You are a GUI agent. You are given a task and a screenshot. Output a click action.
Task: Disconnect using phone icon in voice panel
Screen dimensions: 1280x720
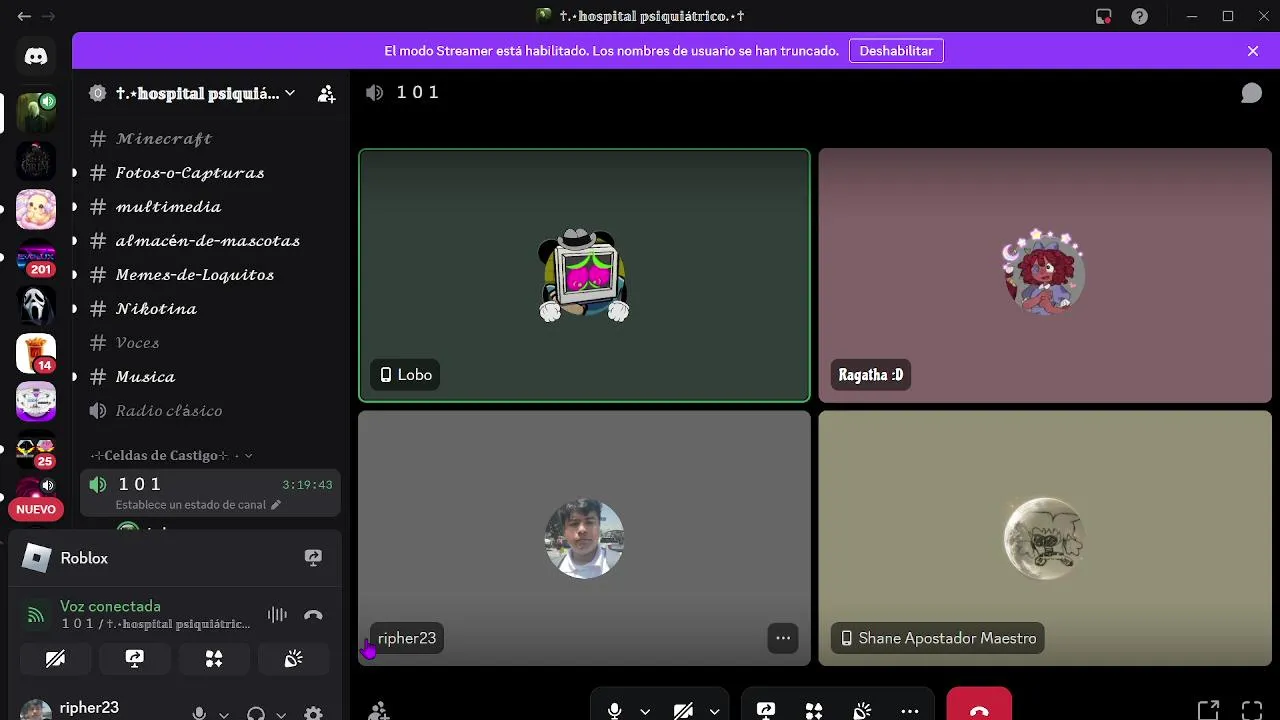[313, 615]
